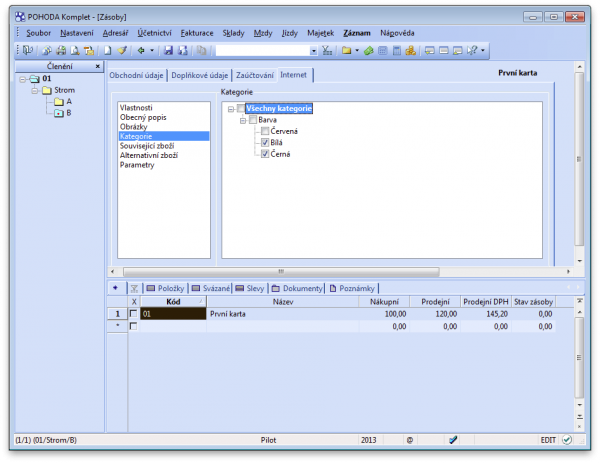
Task: Uncheck the Bílá category checkbox
Action: pos(265,143)
